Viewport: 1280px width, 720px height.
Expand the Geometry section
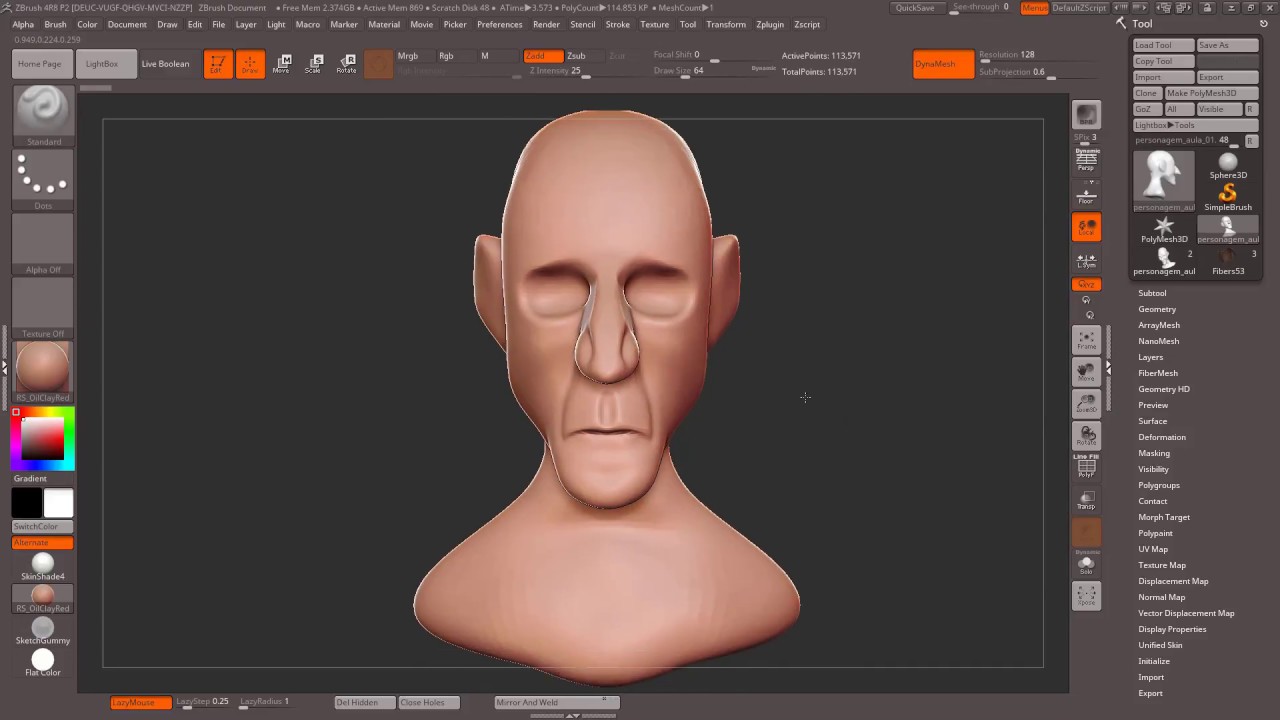click(x=1157, y=309)
